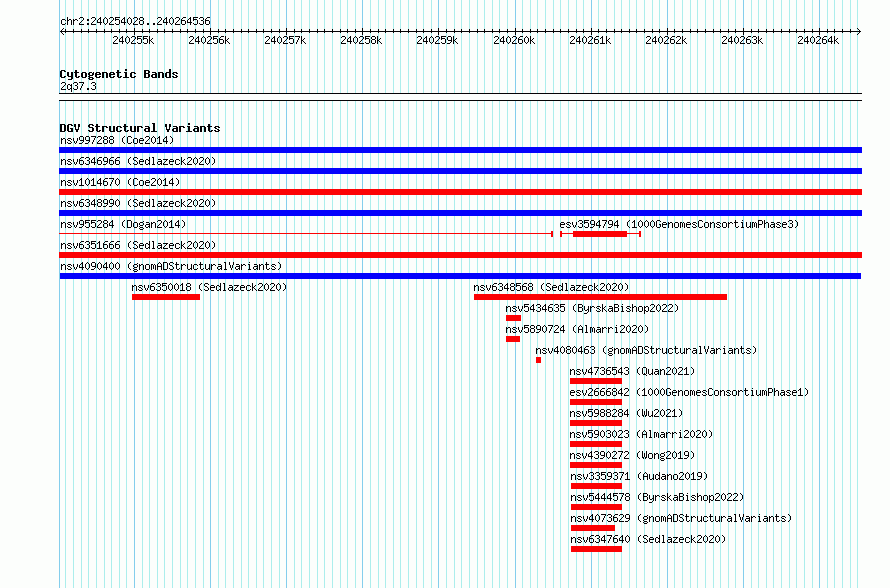The width and height of the screenshot is (890, 588).
Task: Select the red bar under nsv4073629
Action: [x=593, y=528]
